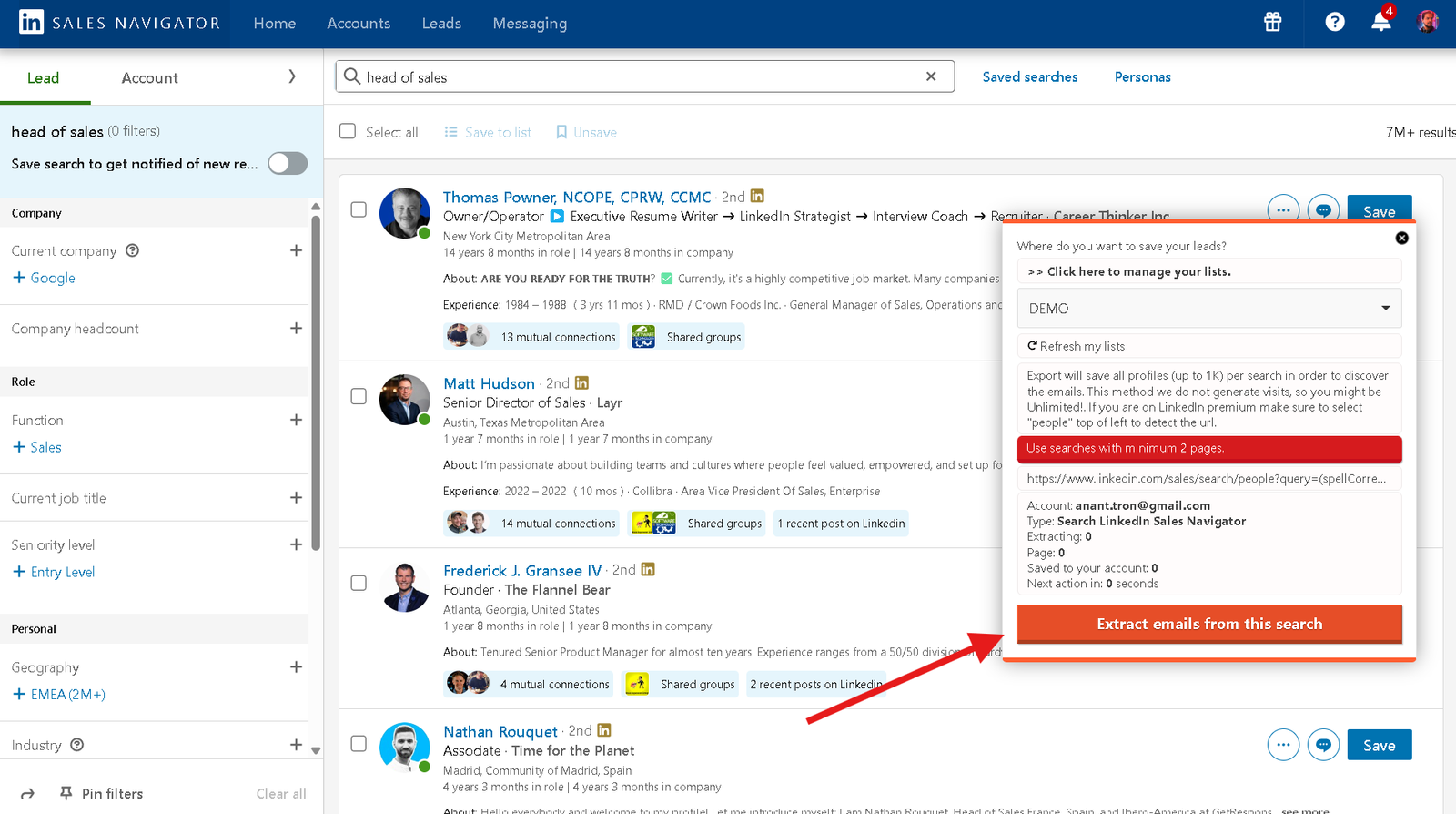Viewport: 1456px width, 814px height.
Task: Toggle save search notification switch
Action: coord(288,163)
